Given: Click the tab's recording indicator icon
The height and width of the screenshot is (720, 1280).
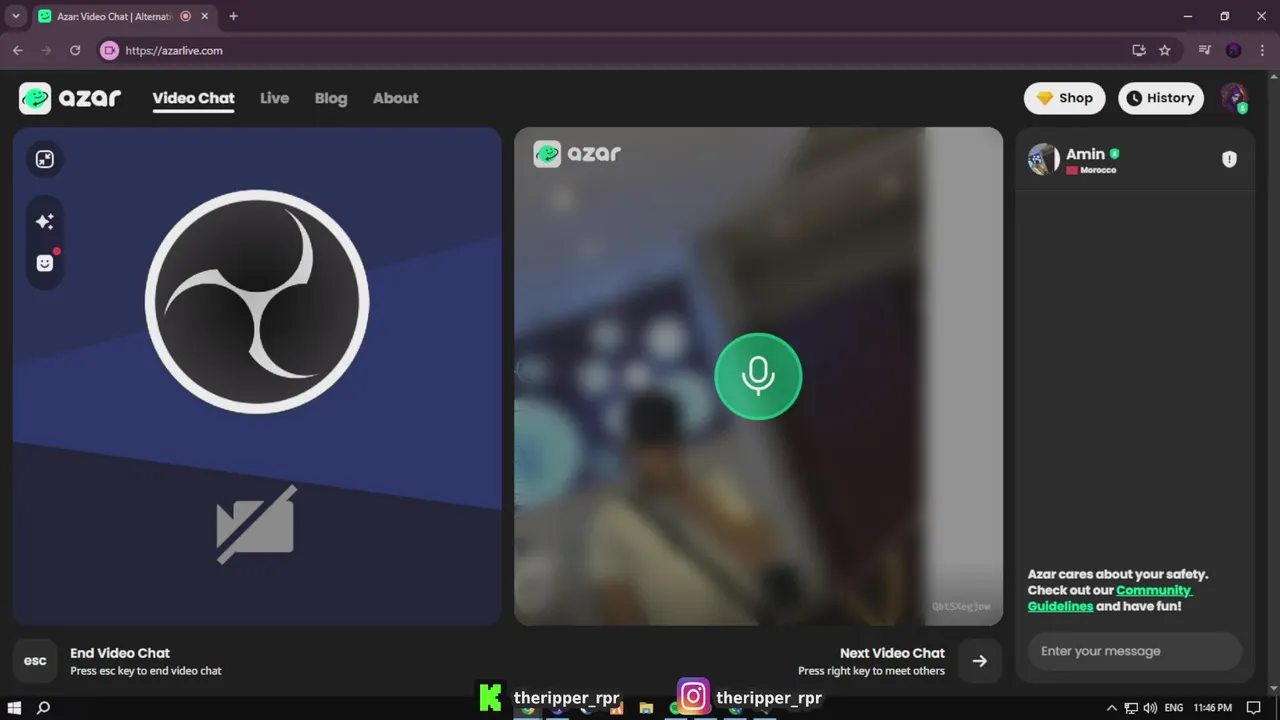Looking at the screenshot, I should [185, 16].
